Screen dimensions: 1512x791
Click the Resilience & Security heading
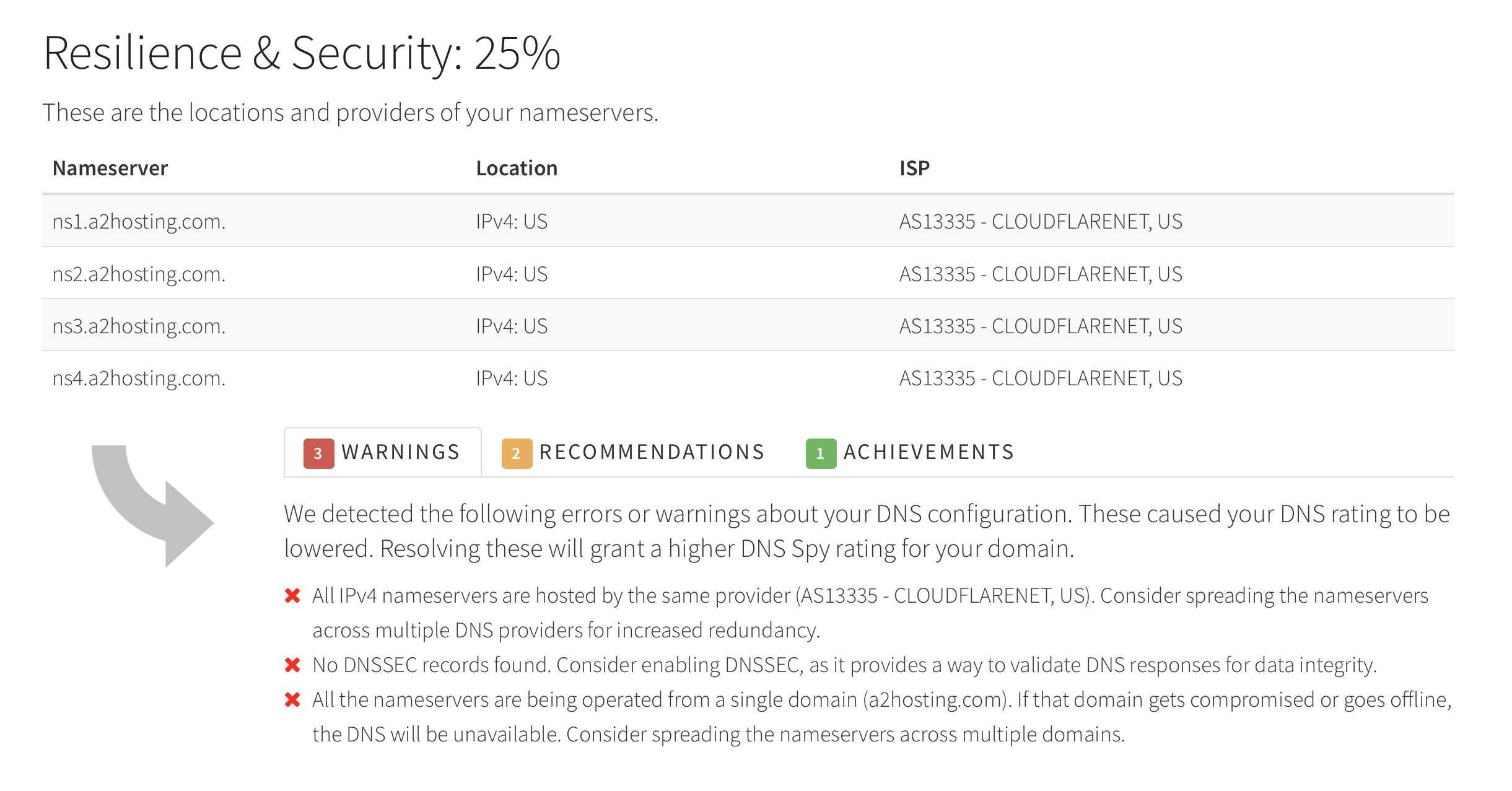302,53
